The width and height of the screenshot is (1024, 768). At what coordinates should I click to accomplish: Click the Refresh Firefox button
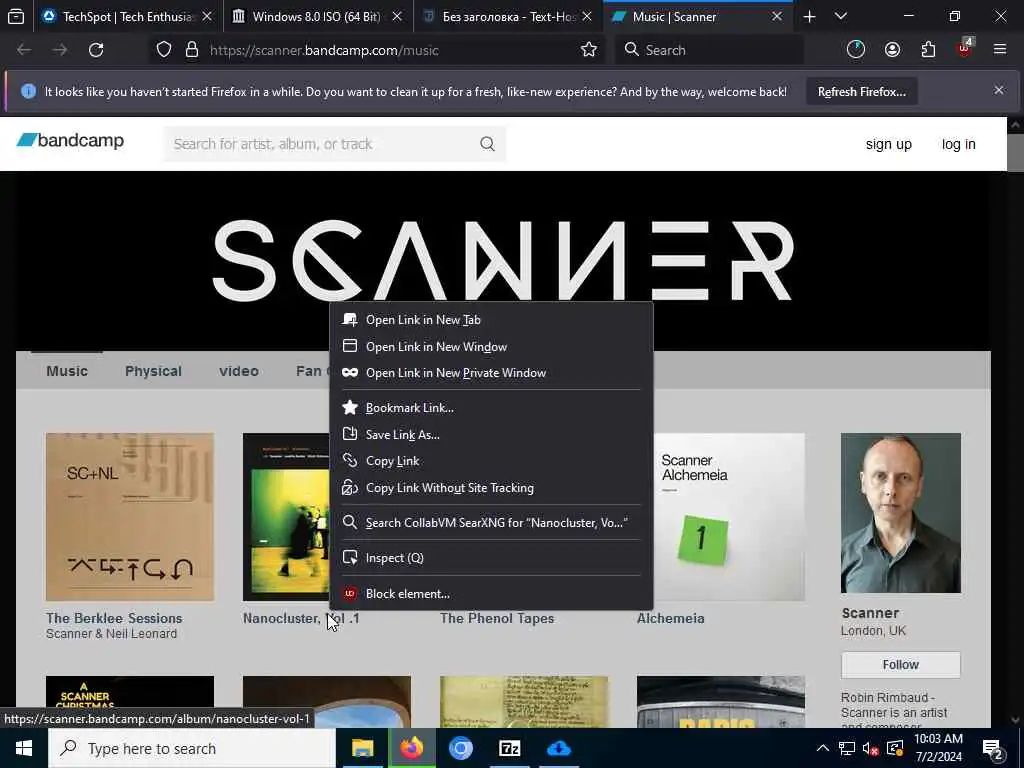pos(861,92)
